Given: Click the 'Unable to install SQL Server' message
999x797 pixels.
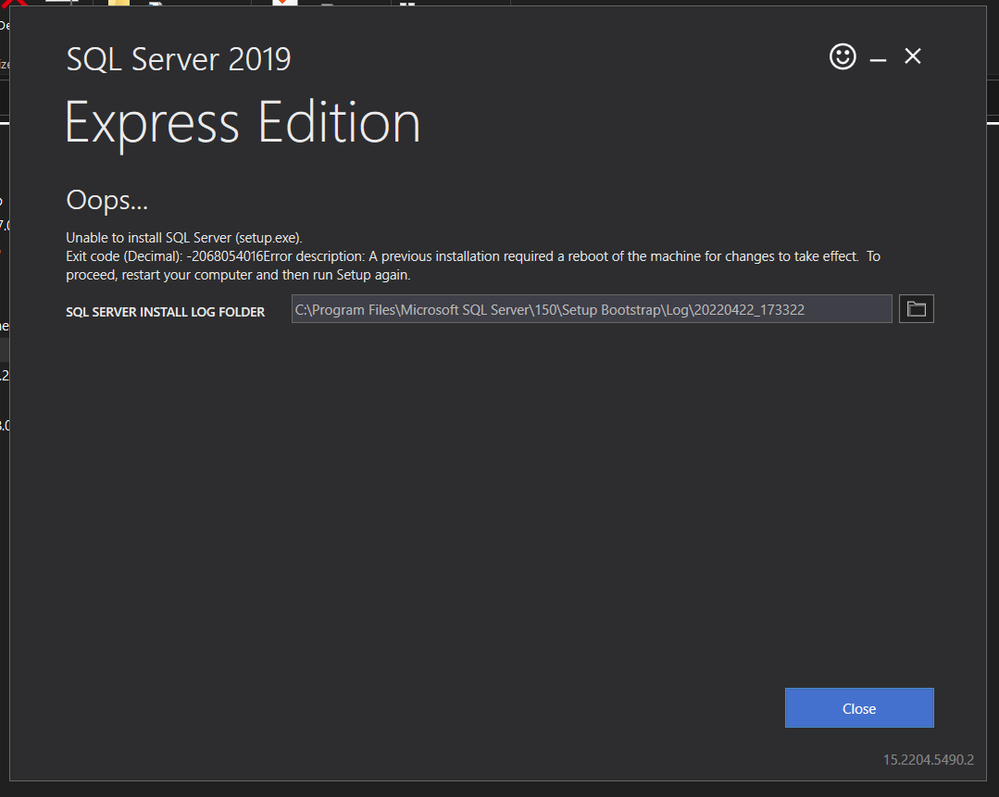Looking at the screenshot, I should [184, 238].
